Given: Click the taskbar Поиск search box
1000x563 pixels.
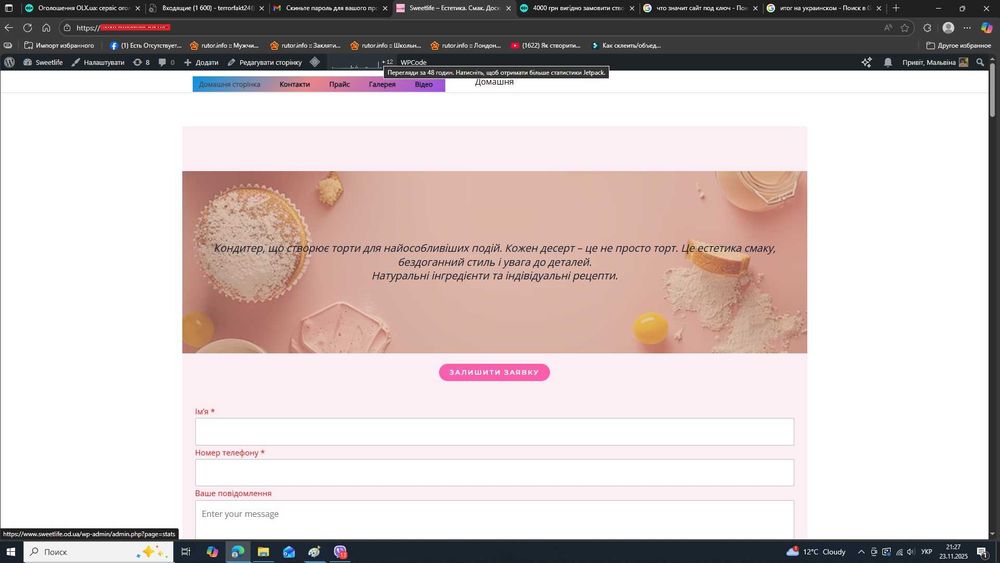Looking at the screenshot, I should point(98,552).
